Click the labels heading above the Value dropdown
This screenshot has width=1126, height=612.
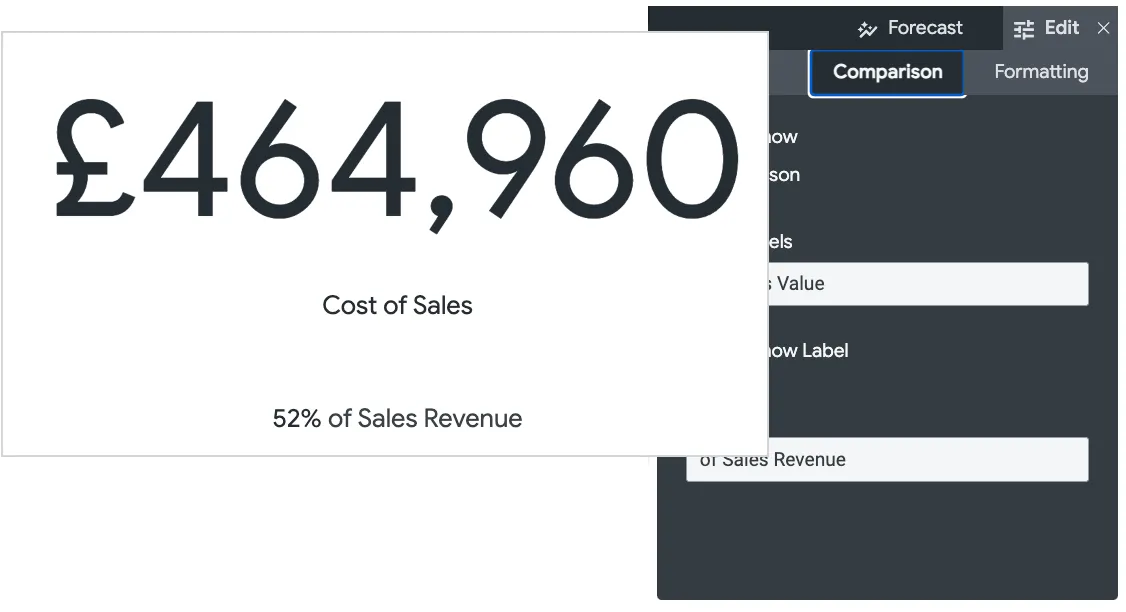781,242
